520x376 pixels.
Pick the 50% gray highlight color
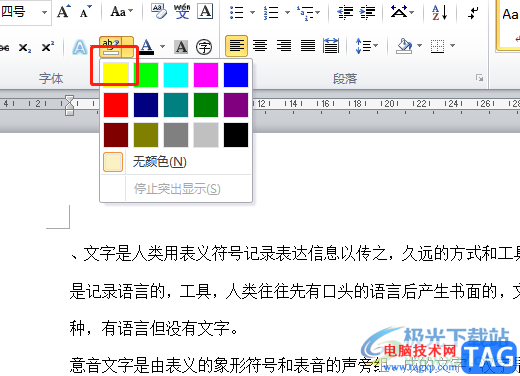point(176,135)
